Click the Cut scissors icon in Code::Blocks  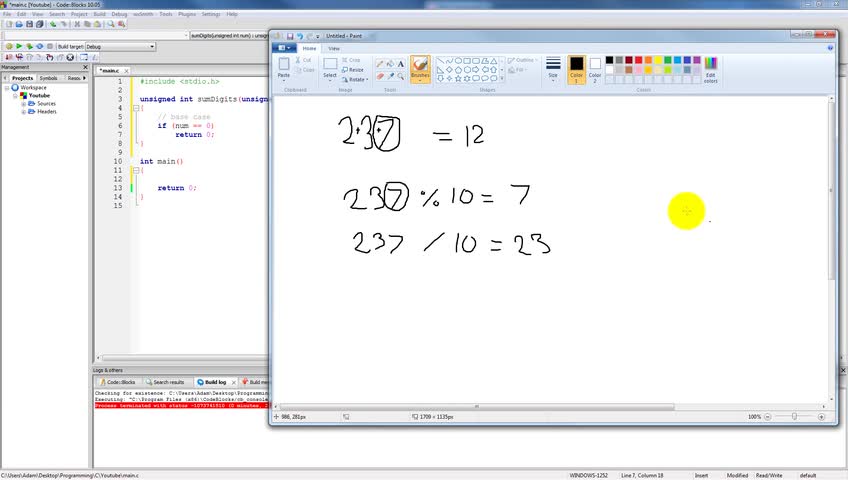click(x=77, y=24)
